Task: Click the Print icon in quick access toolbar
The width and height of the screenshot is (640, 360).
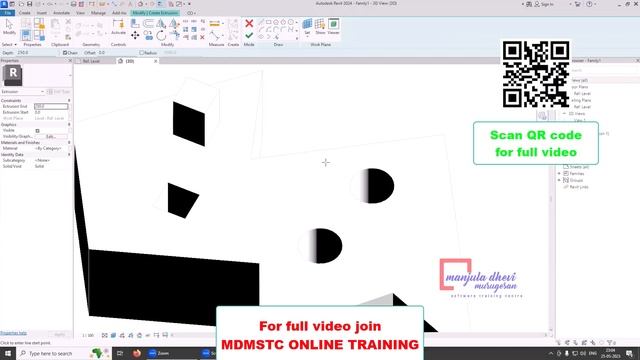Action: click(x=73, y=4)
